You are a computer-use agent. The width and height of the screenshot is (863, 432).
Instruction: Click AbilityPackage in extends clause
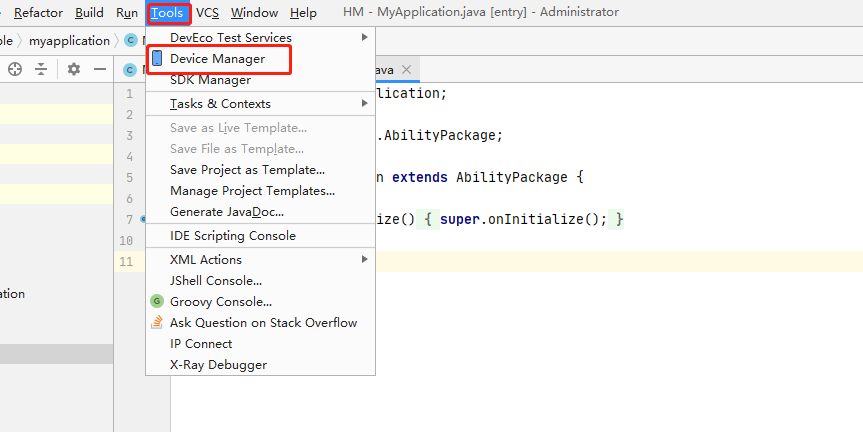coord(512,177)
